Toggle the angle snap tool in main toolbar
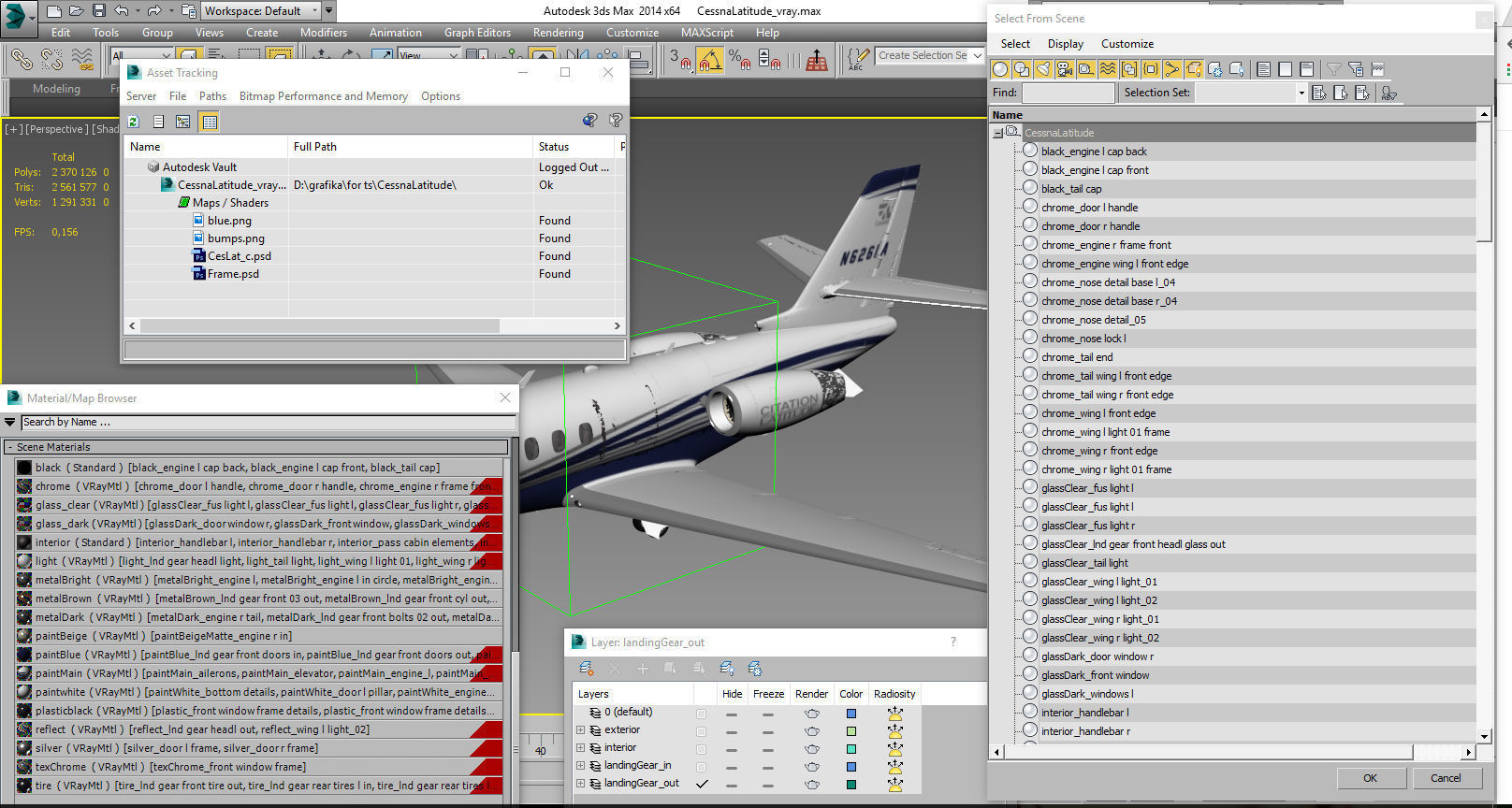 [710, 60]
